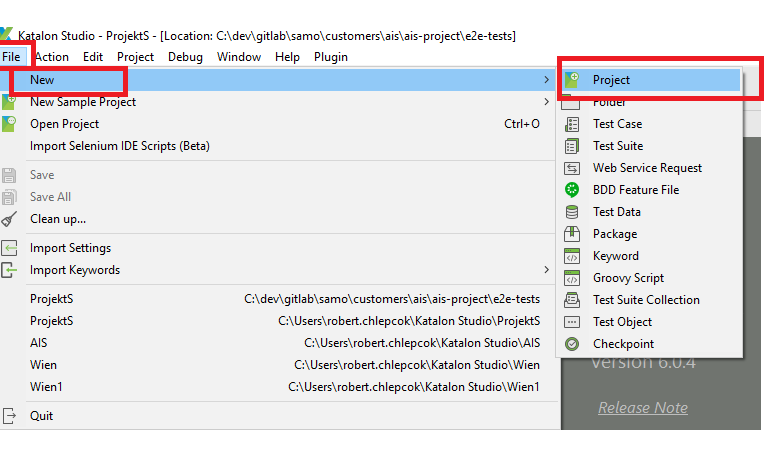Open the Release Note link
Screen dimensions: 784x449
[x=643, y=408]
